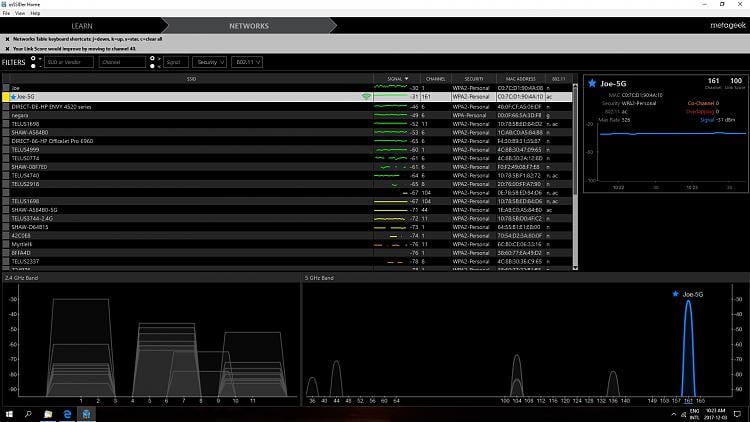Viewport: 750px width, 422px height.
Task: Open Windows Start menu
Action: pos(8,413)
